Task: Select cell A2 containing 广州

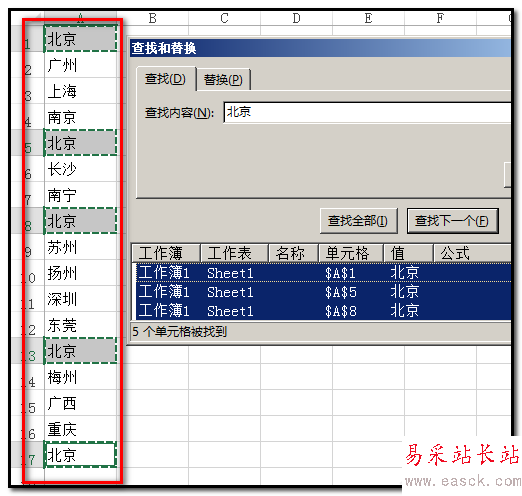Action: pos(80,65)
